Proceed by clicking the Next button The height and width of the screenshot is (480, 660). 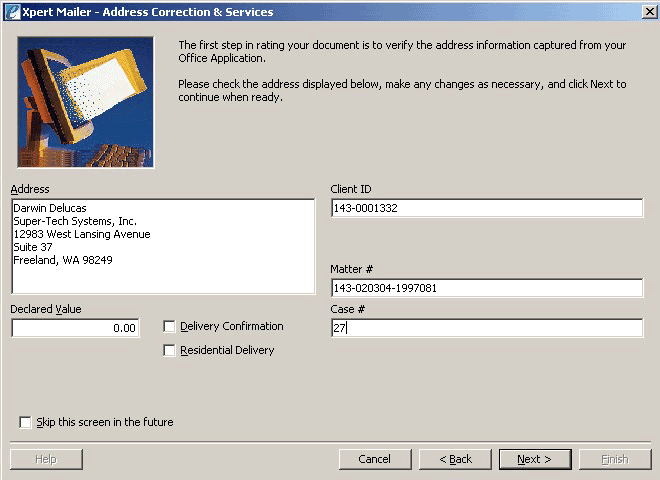coord(534,459)
